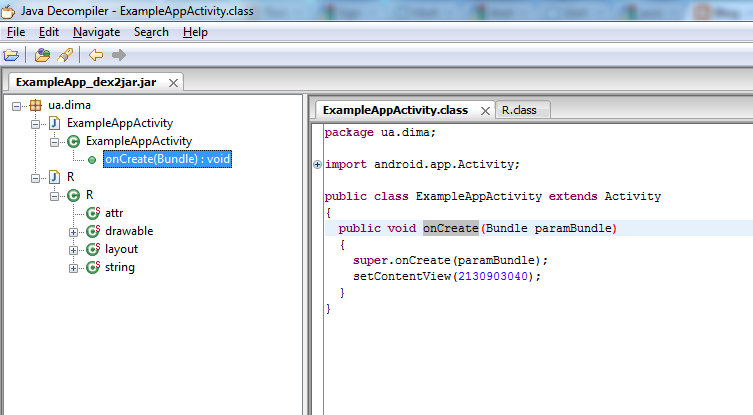753x415 pixels.
Task: Expand the string tree node
Action: pyautogui.click(x=73, y=269)
